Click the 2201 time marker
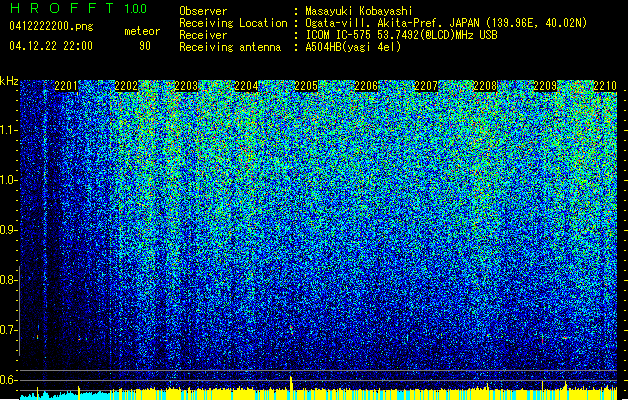The width and height of the screenshot is (629, 400). [66, 86]
